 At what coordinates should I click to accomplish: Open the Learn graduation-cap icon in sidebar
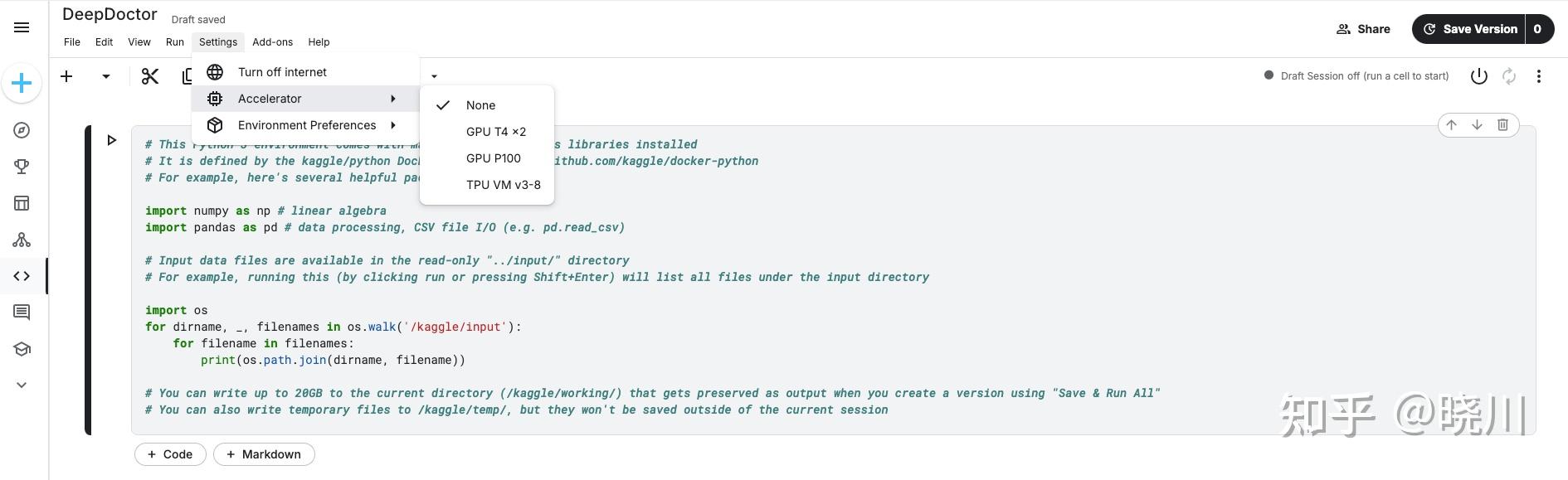coord(22,349)
